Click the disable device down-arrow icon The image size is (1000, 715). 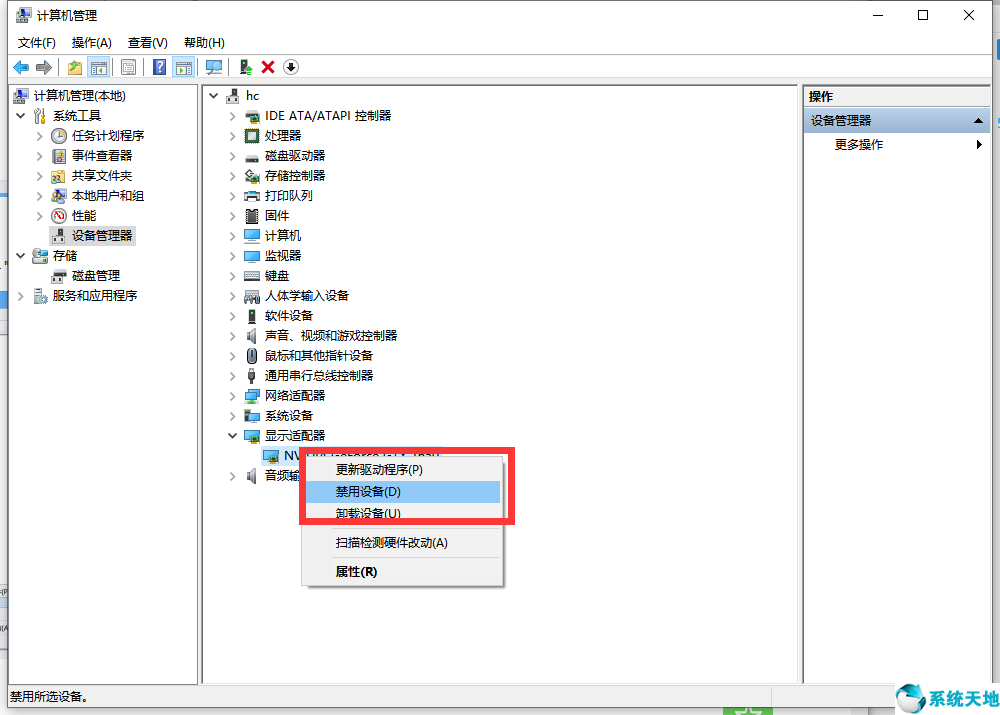coord(290,67)
